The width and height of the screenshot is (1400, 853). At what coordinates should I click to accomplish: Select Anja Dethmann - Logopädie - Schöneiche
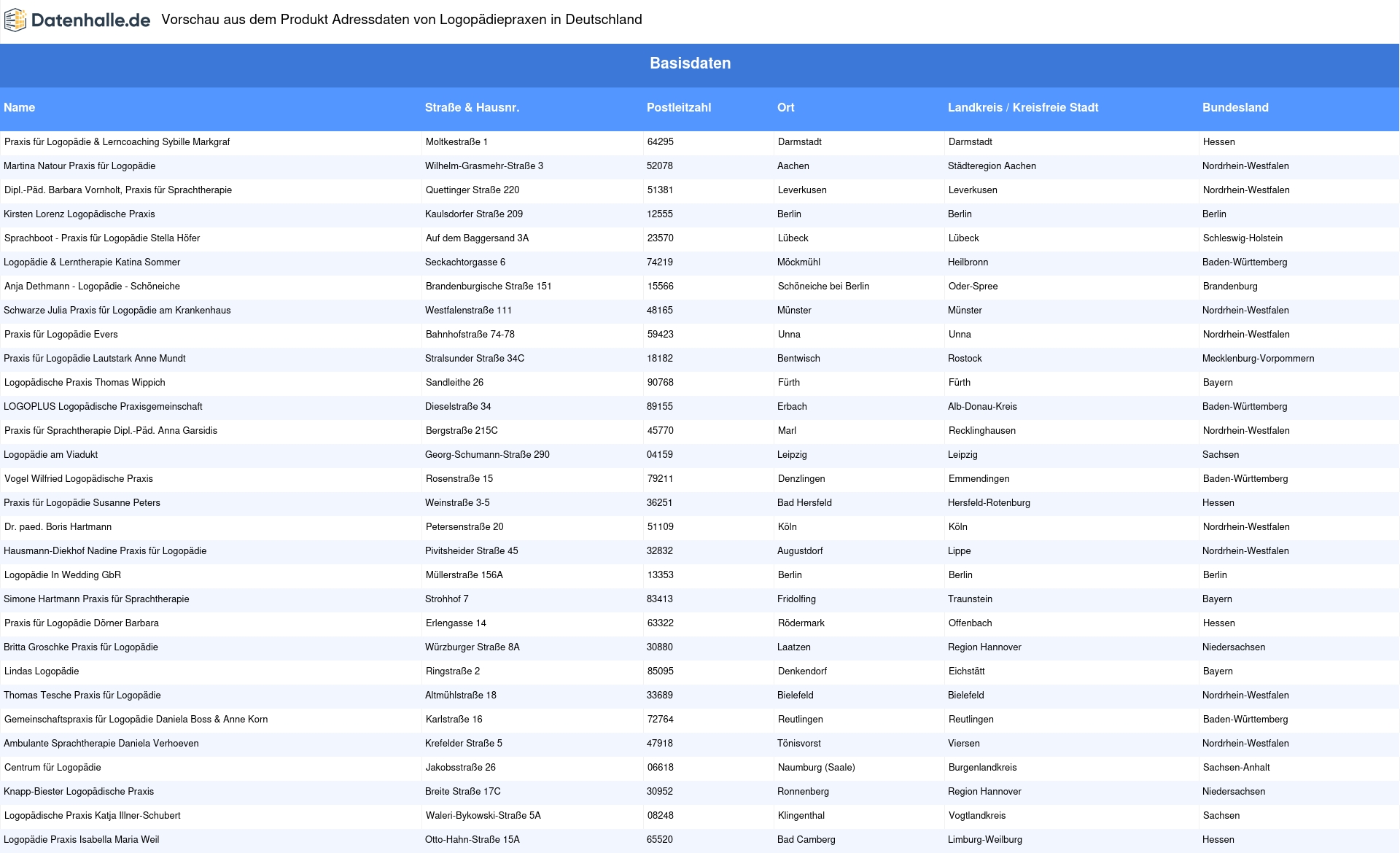point(92,287)
